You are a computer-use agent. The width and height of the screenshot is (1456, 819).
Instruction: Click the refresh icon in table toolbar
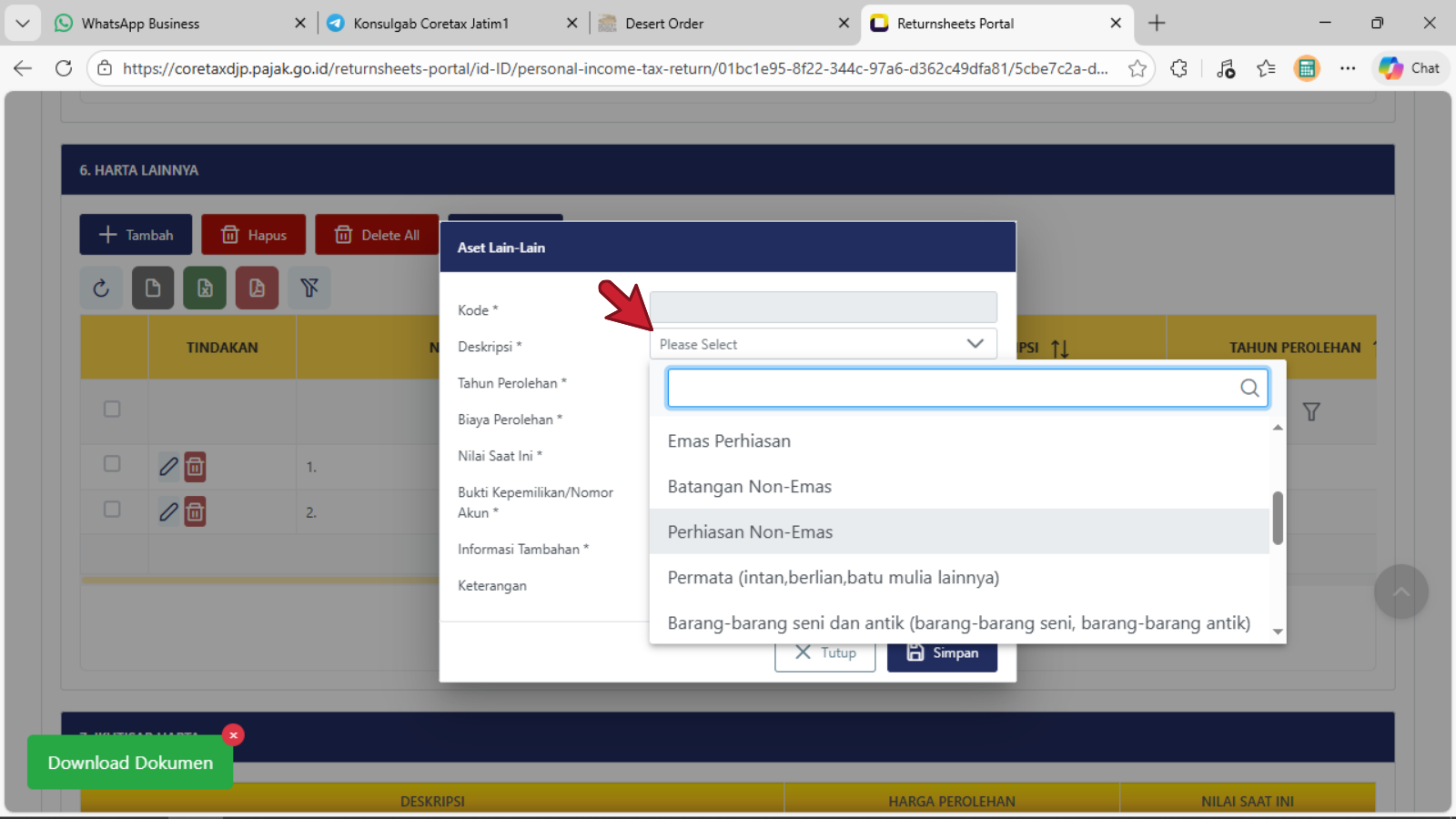(x=101, y=288)
